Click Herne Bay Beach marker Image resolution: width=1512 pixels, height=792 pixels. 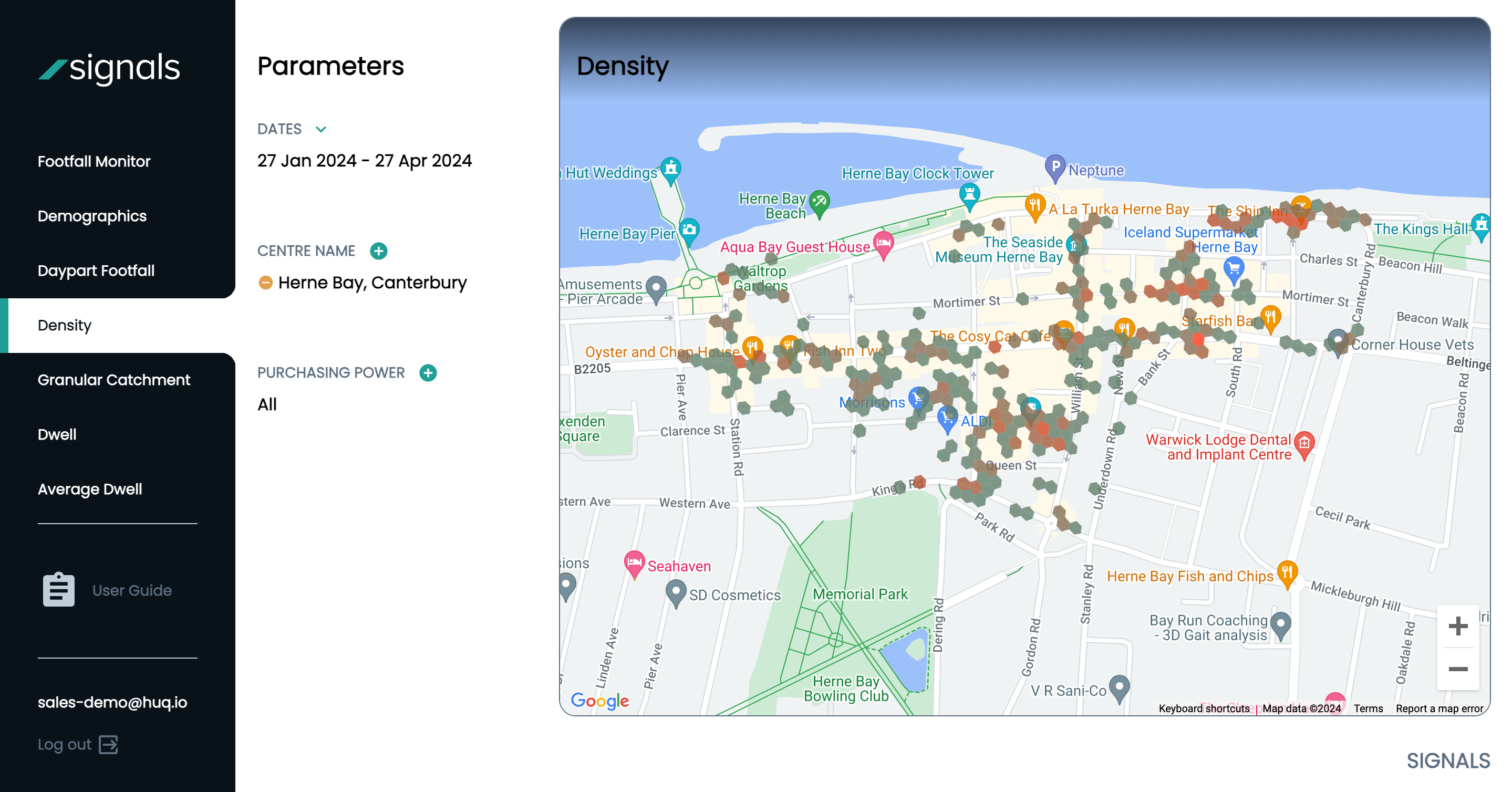coord(820,203)
